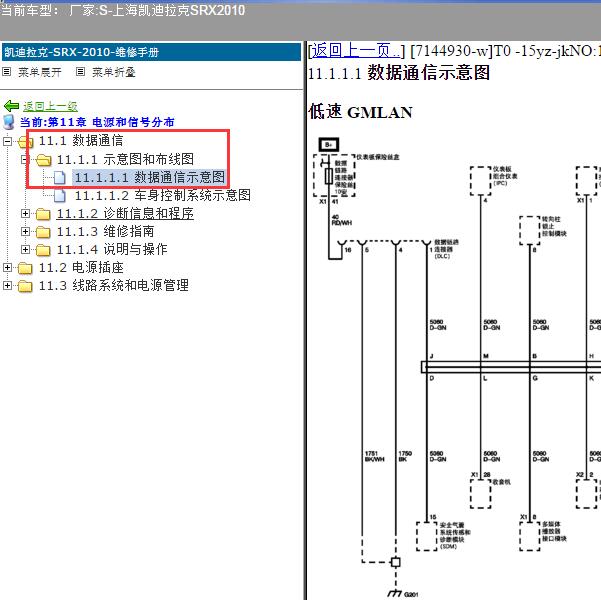The width and height of the screenshot is (601, 600).
Task: Click the folder icon of 11.1.3 维修指南
Action: click(x=43, y=232)
